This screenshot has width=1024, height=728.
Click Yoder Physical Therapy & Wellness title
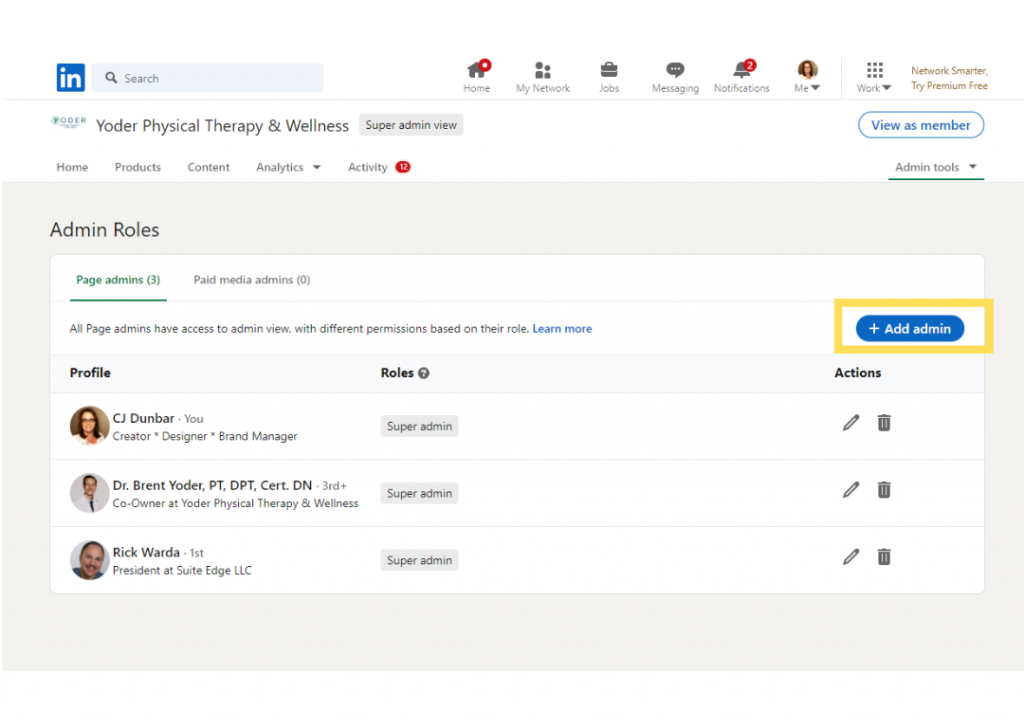(222, 125)
